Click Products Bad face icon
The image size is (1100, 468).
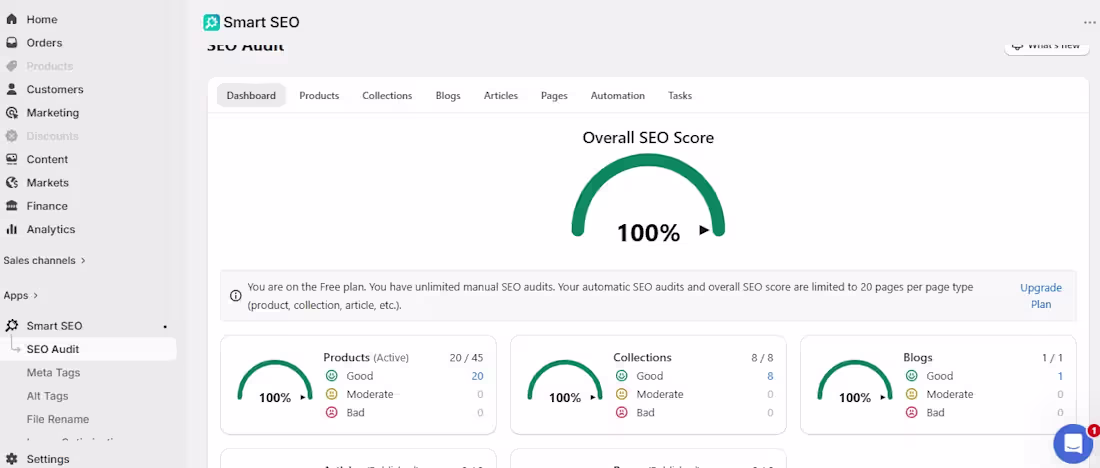click(332, 413)
